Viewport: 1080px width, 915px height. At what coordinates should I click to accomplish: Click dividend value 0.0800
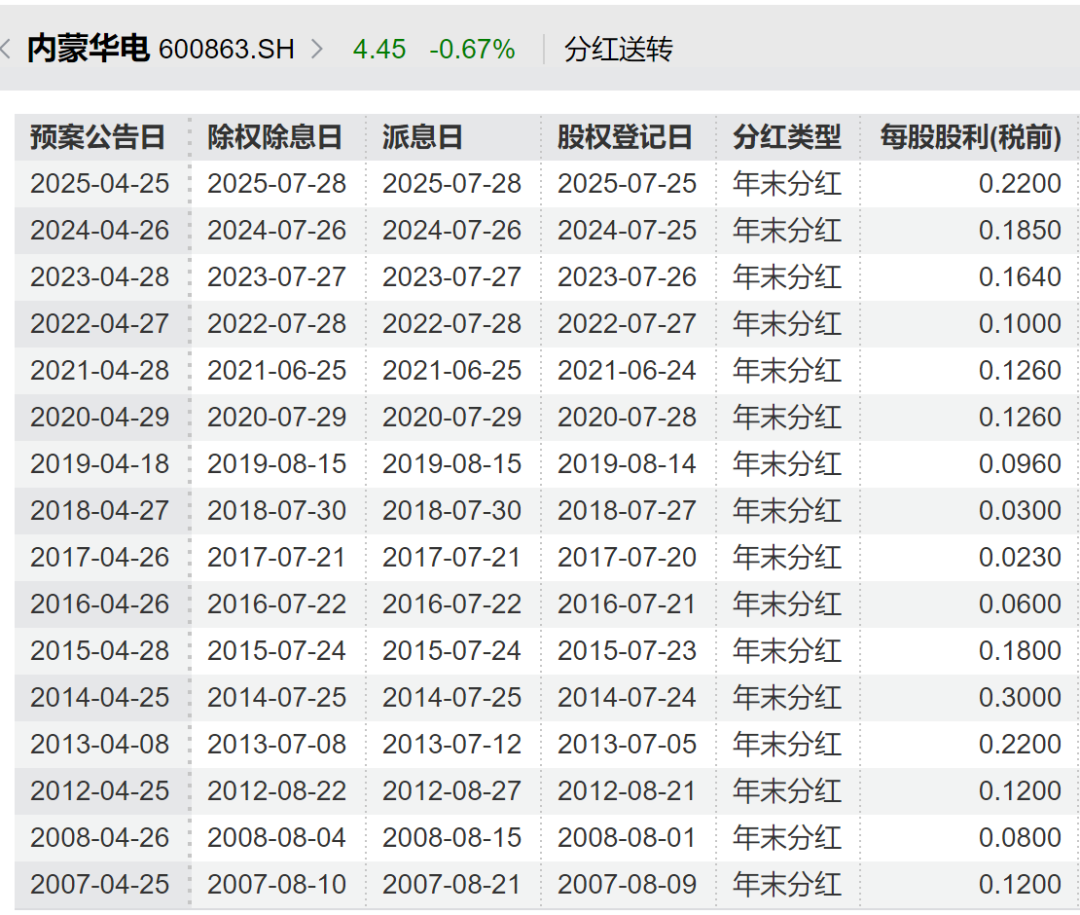click(x=1020, y=838)
